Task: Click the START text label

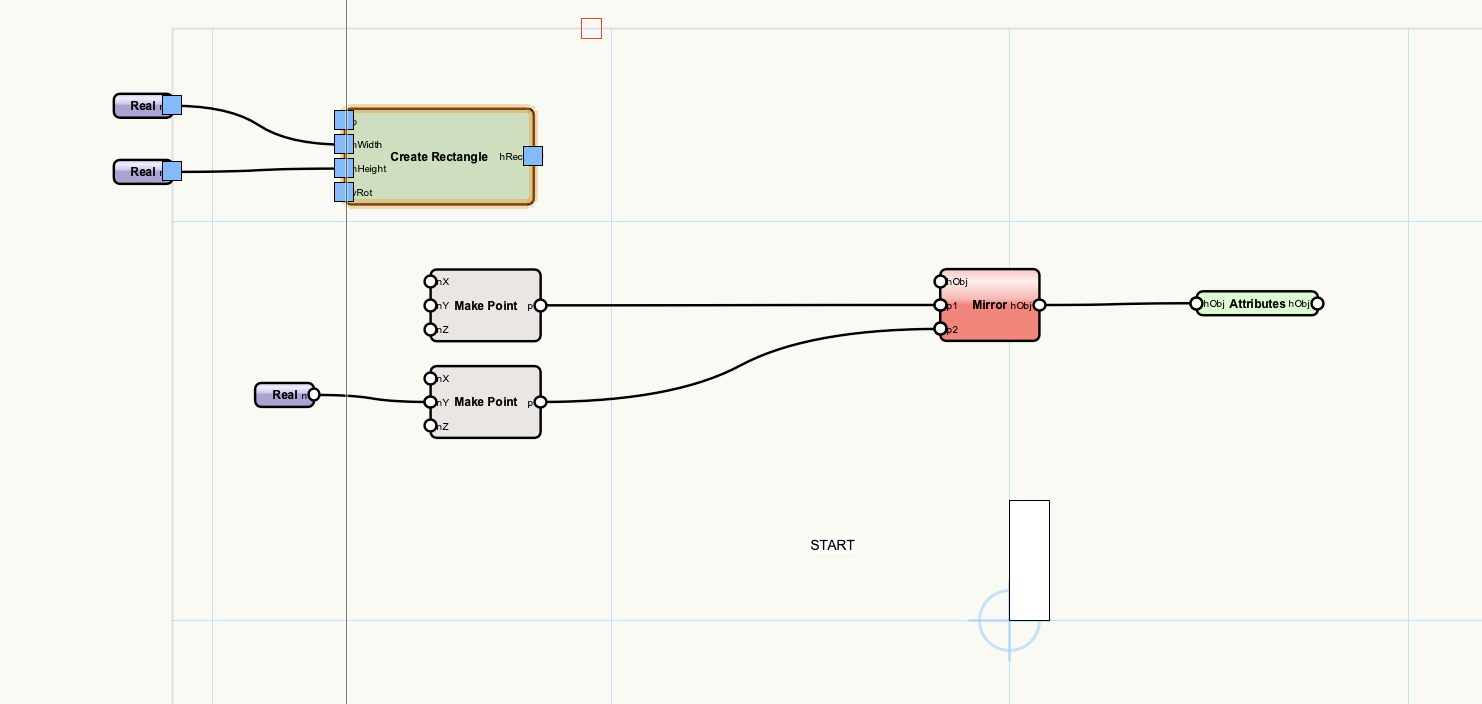Action: coord(832,546)
